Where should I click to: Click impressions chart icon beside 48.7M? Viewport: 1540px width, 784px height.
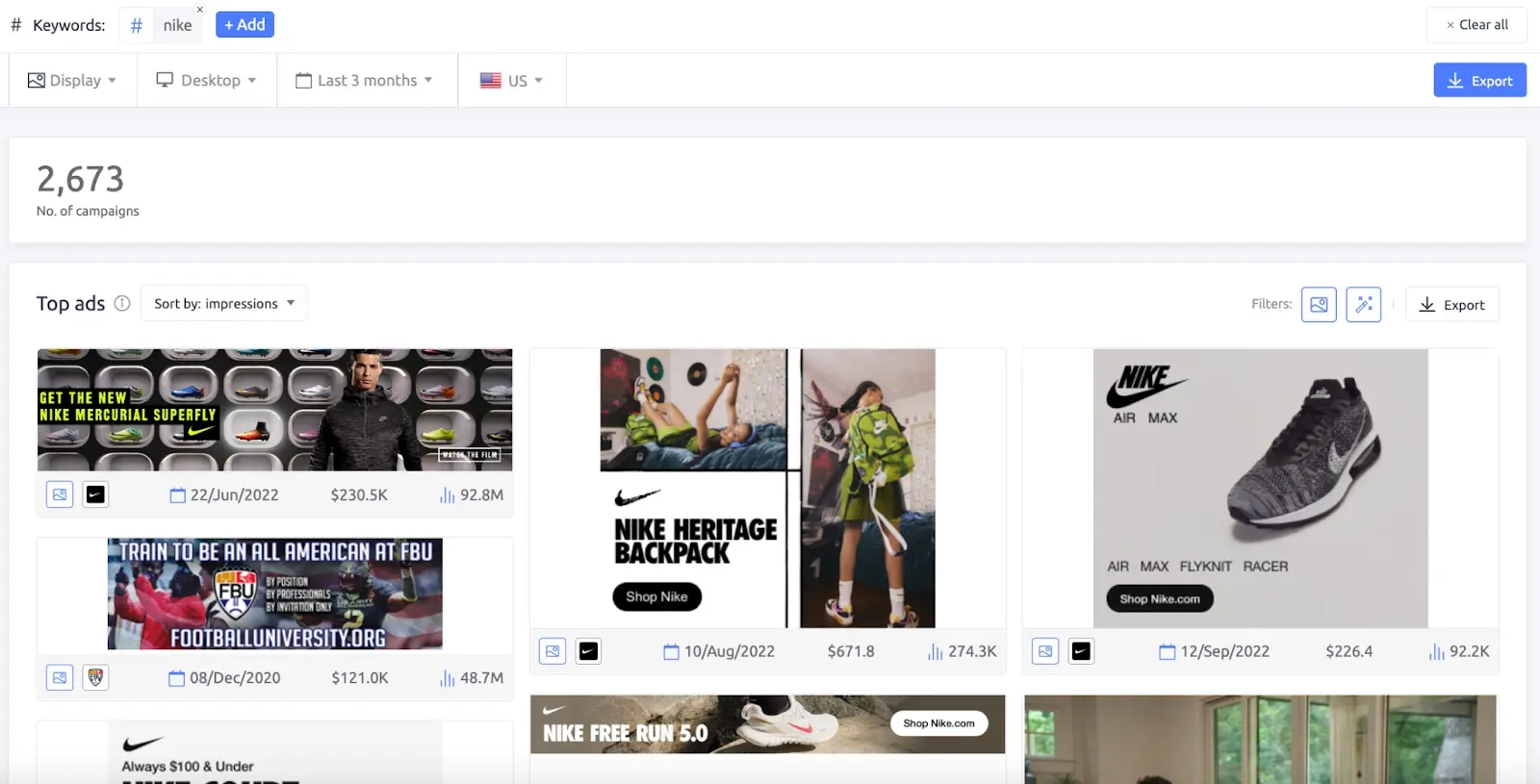448,678
